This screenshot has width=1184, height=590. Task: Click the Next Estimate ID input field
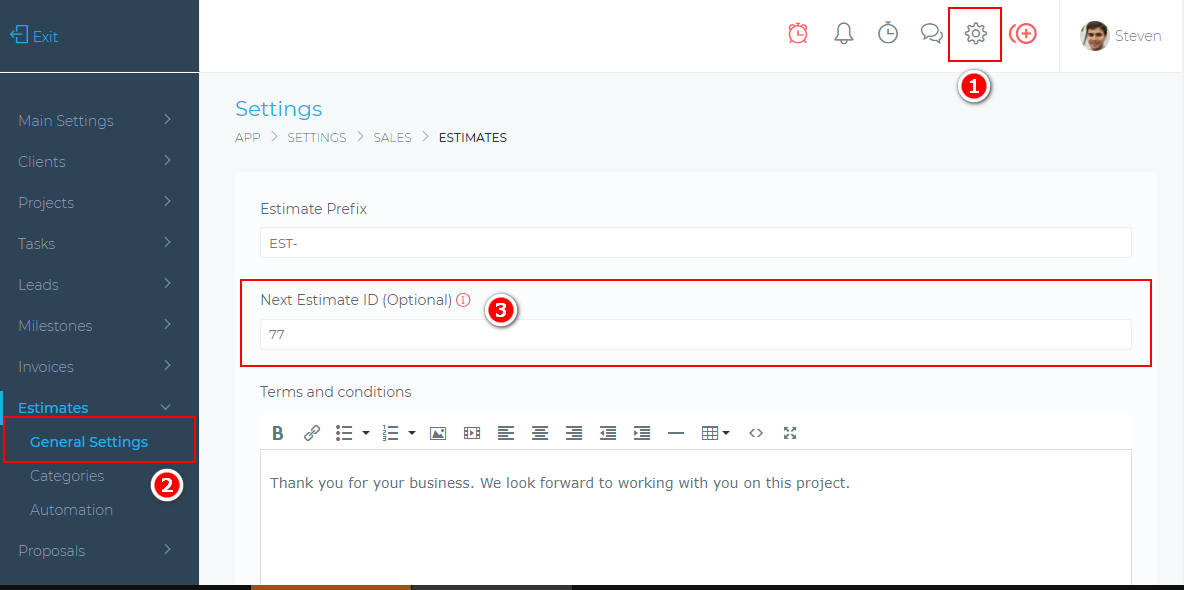click(696, 334)
